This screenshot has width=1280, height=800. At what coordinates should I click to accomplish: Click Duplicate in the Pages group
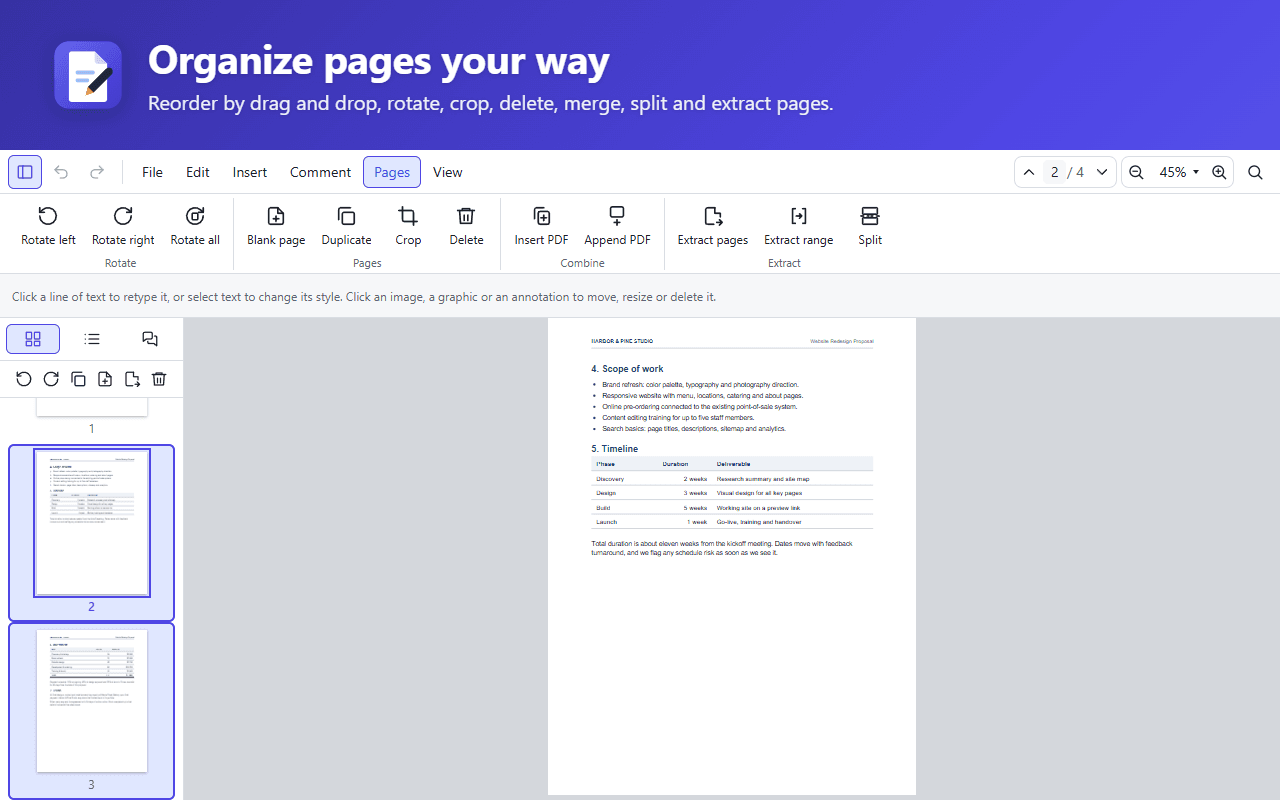pyautogui.click(x=346, y=226)
